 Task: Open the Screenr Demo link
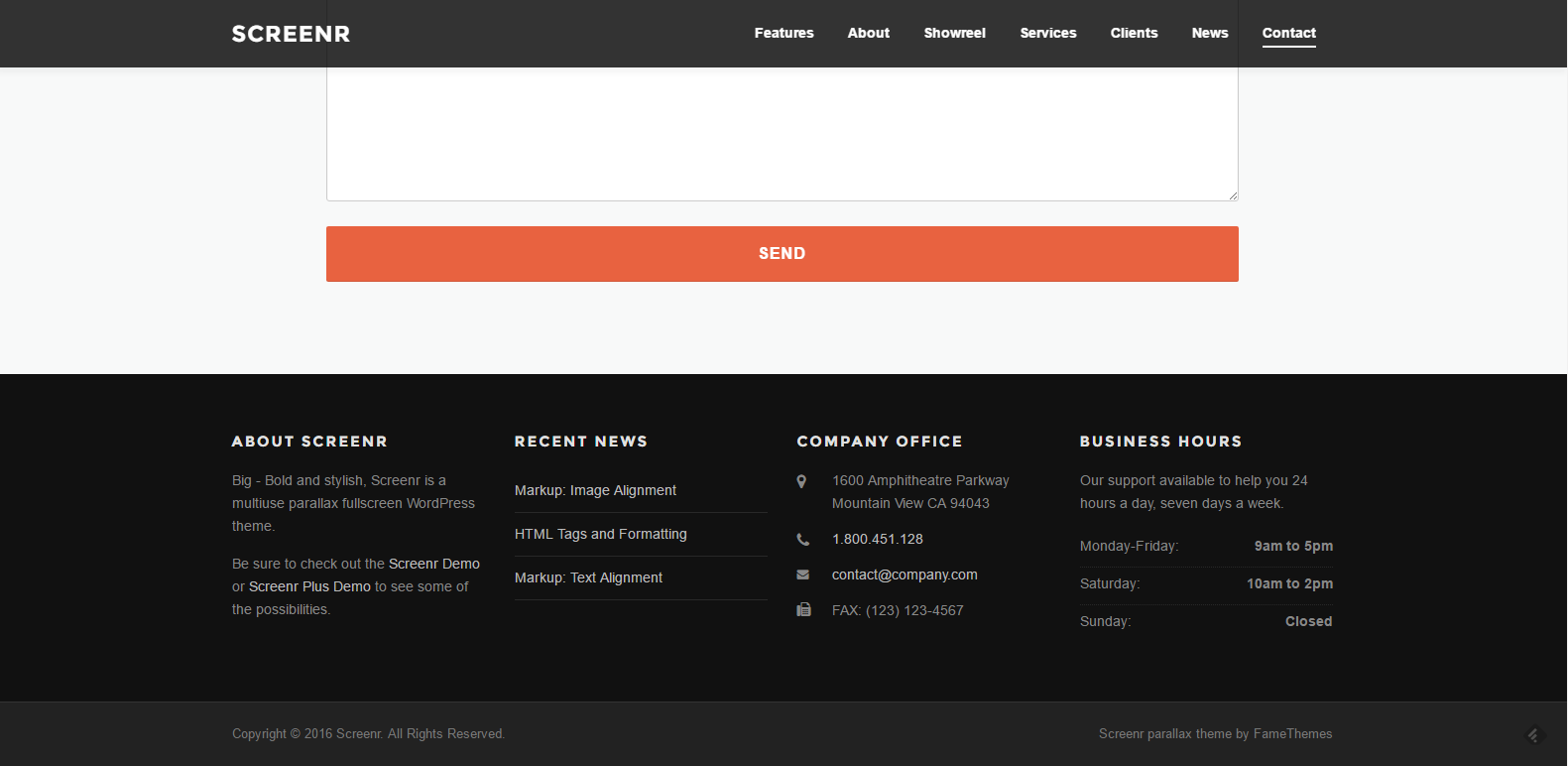tap(433, 564)
